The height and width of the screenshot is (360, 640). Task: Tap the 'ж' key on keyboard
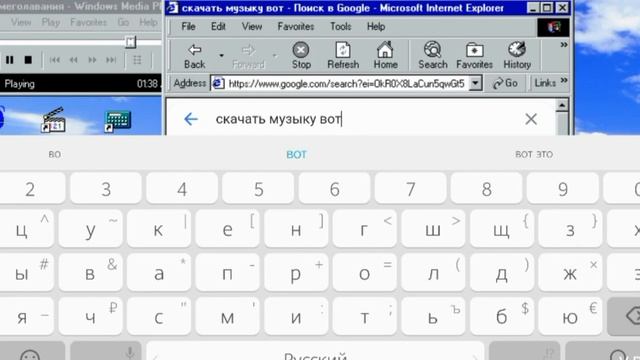570,273
